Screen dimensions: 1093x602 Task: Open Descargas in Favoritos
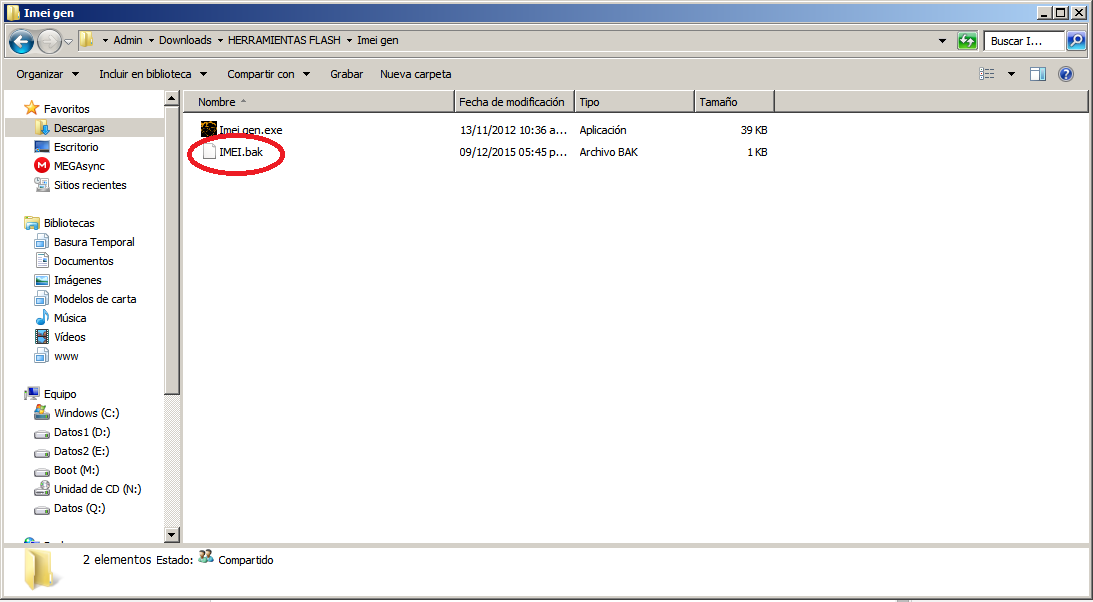pos(79,128)
